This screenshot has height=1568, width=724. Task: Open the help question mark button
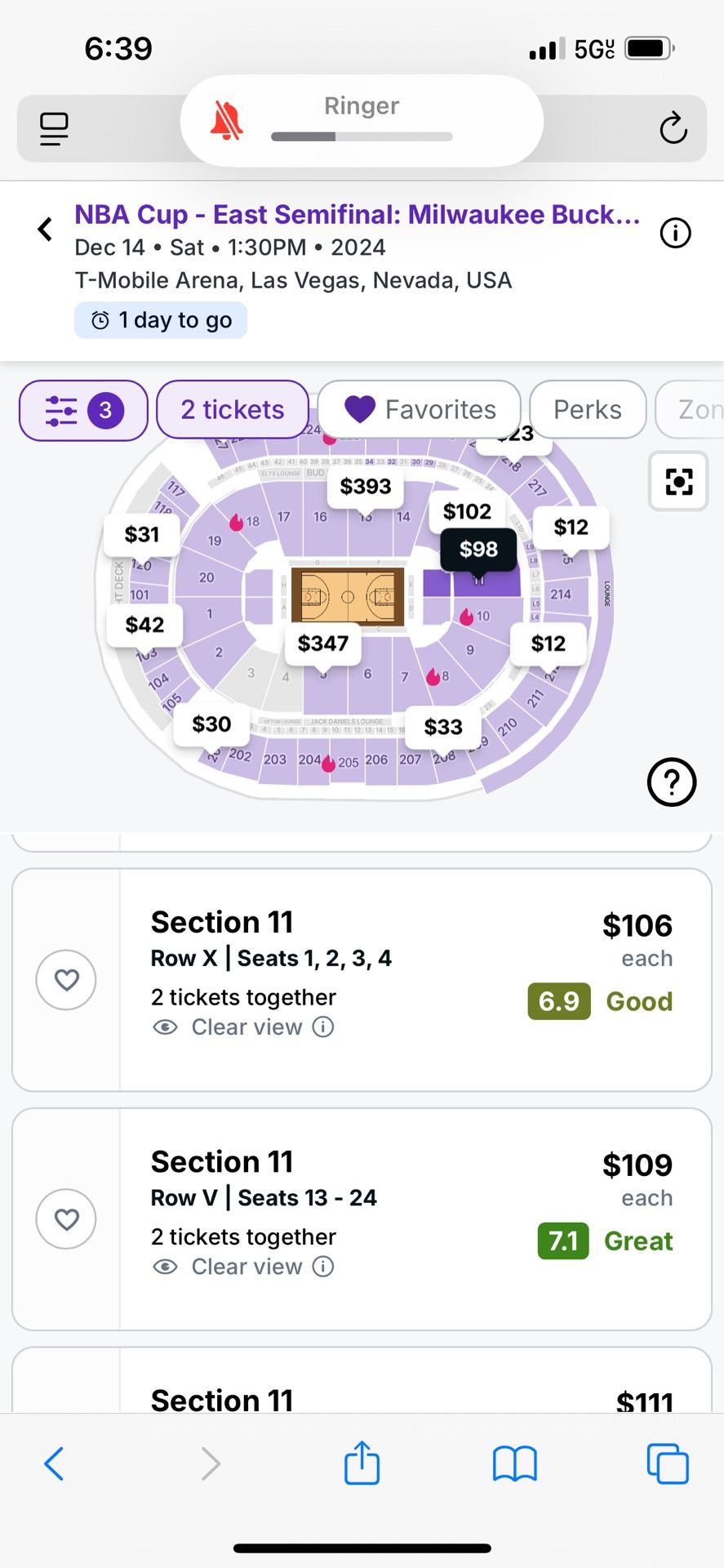pyautogui.click(x=671, y=782)
